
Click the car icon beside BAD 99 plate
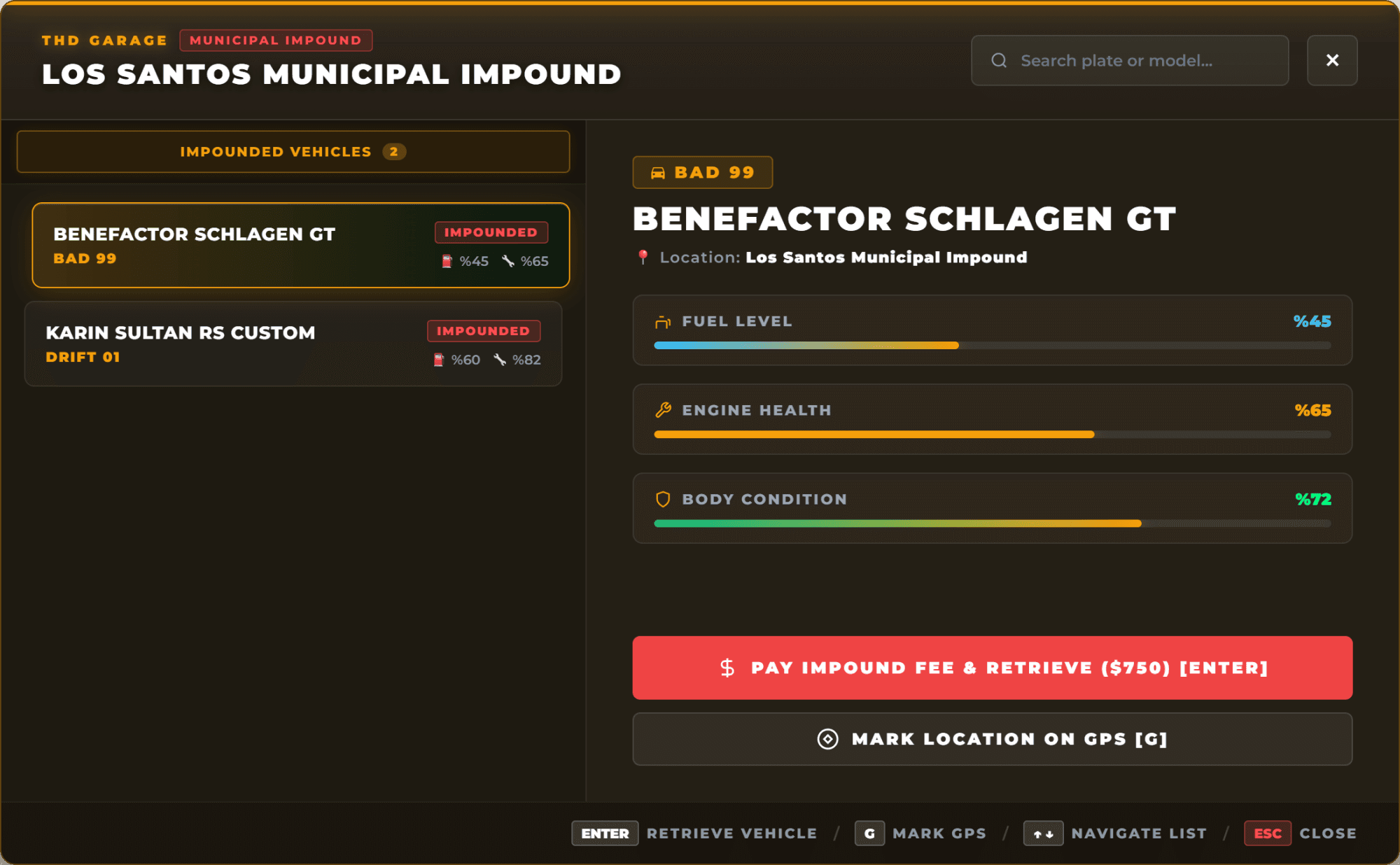pos(658,173)
